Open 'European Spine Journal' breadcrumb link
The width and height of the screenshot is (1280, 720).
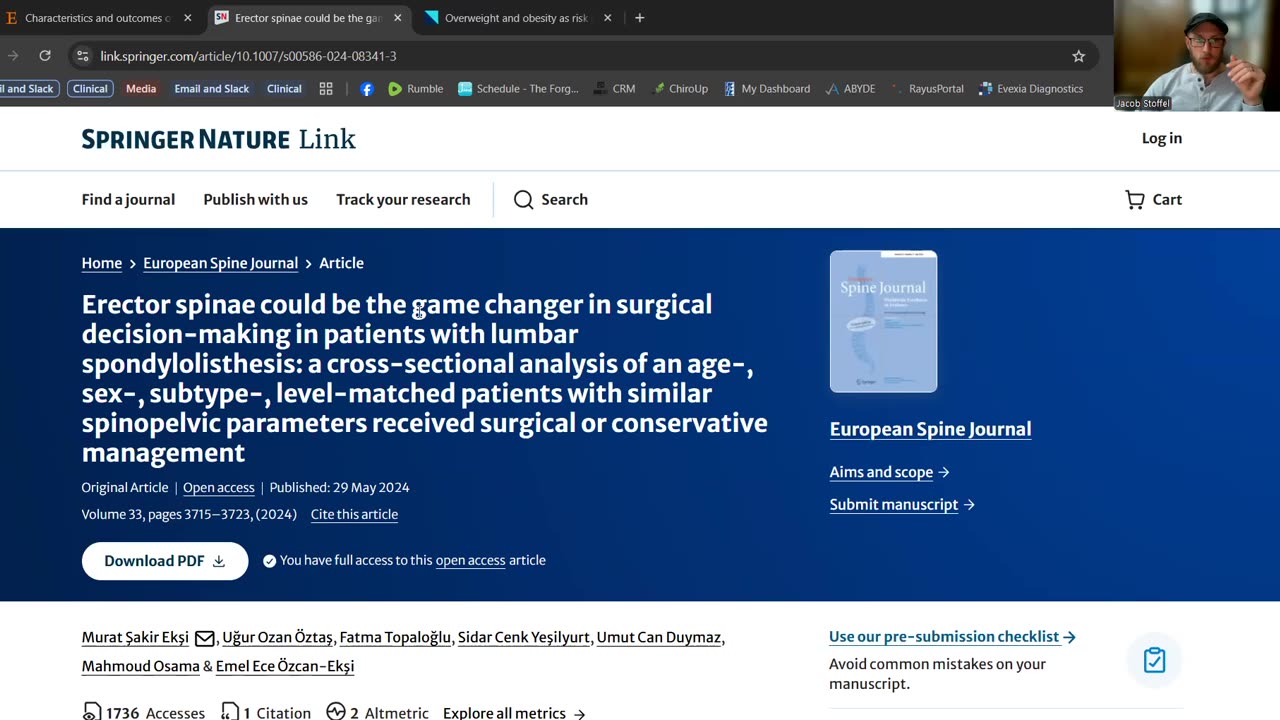point(220,263)
